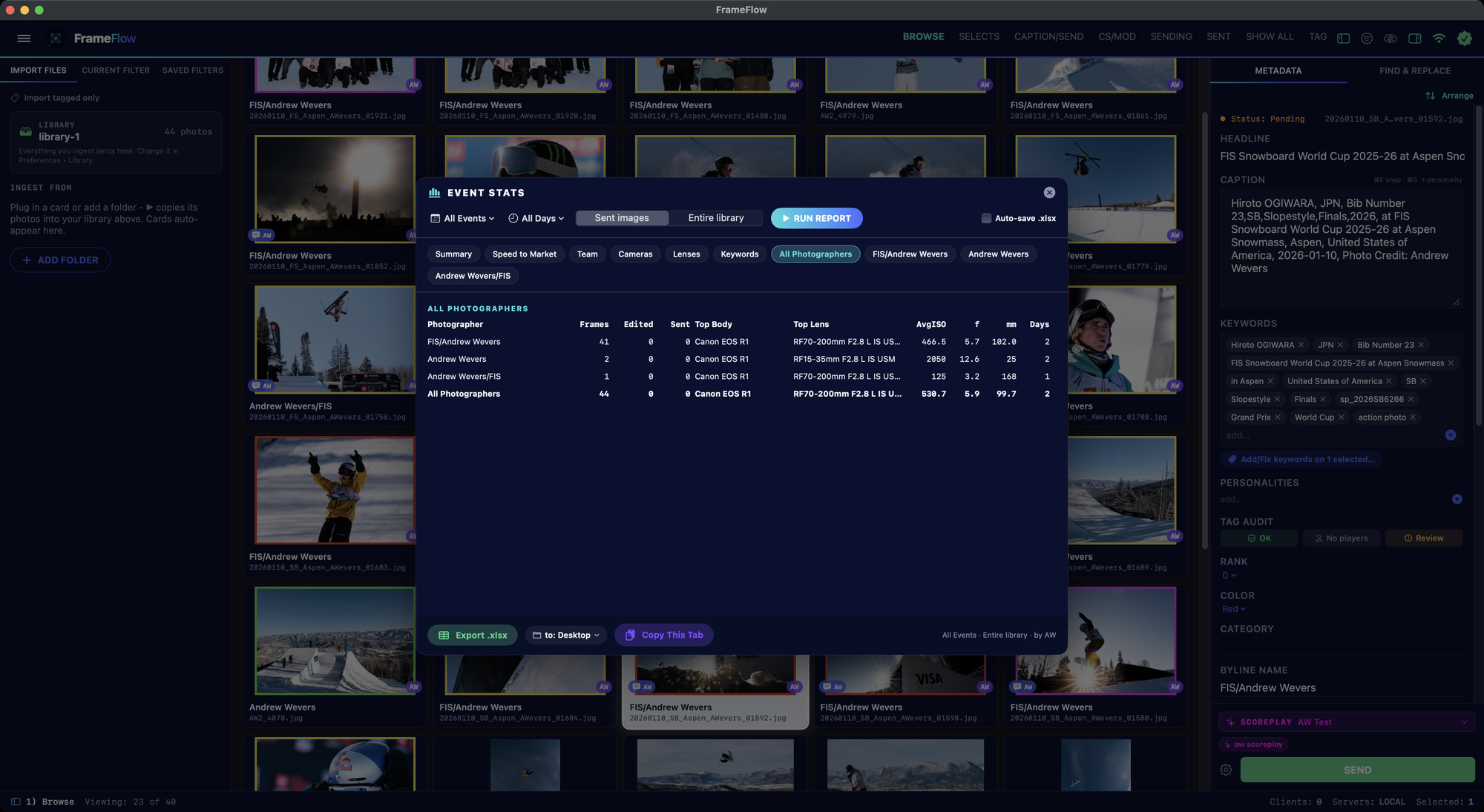Open the hamburger menu in the header
Screen dimensions: 1484x812
coord(24,39)
